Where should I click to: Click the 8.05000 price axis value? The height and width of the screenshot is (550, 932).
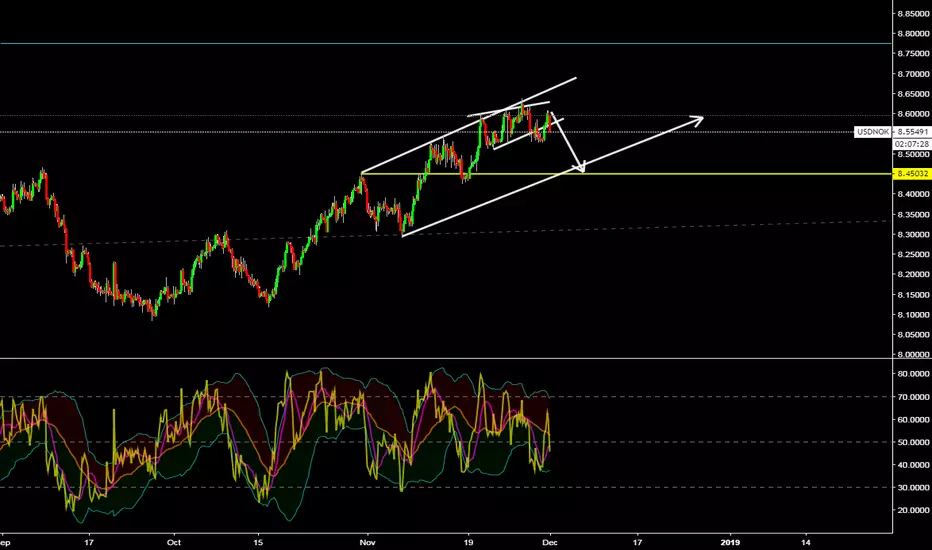pos(914,335)
